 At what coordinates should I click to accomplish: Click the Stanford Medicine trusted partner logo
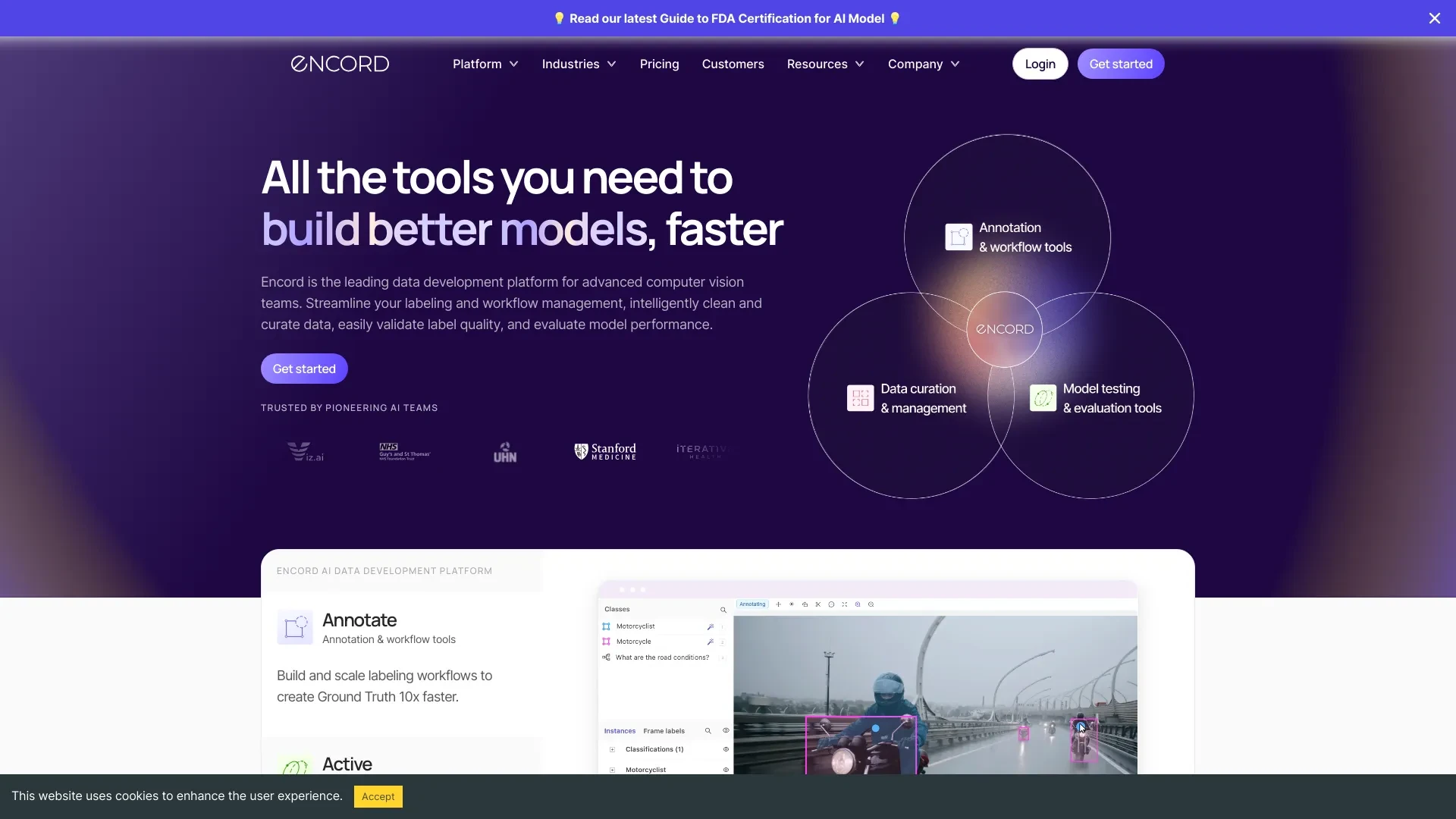(604, 451)
